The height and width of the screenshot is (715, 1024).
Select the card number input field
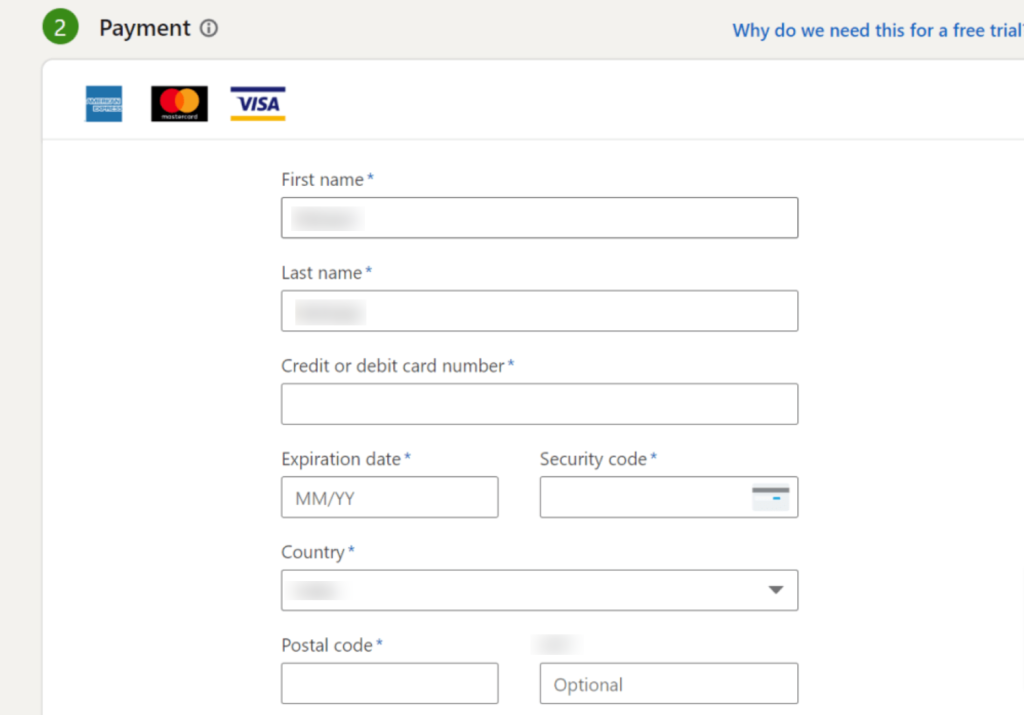539,404
